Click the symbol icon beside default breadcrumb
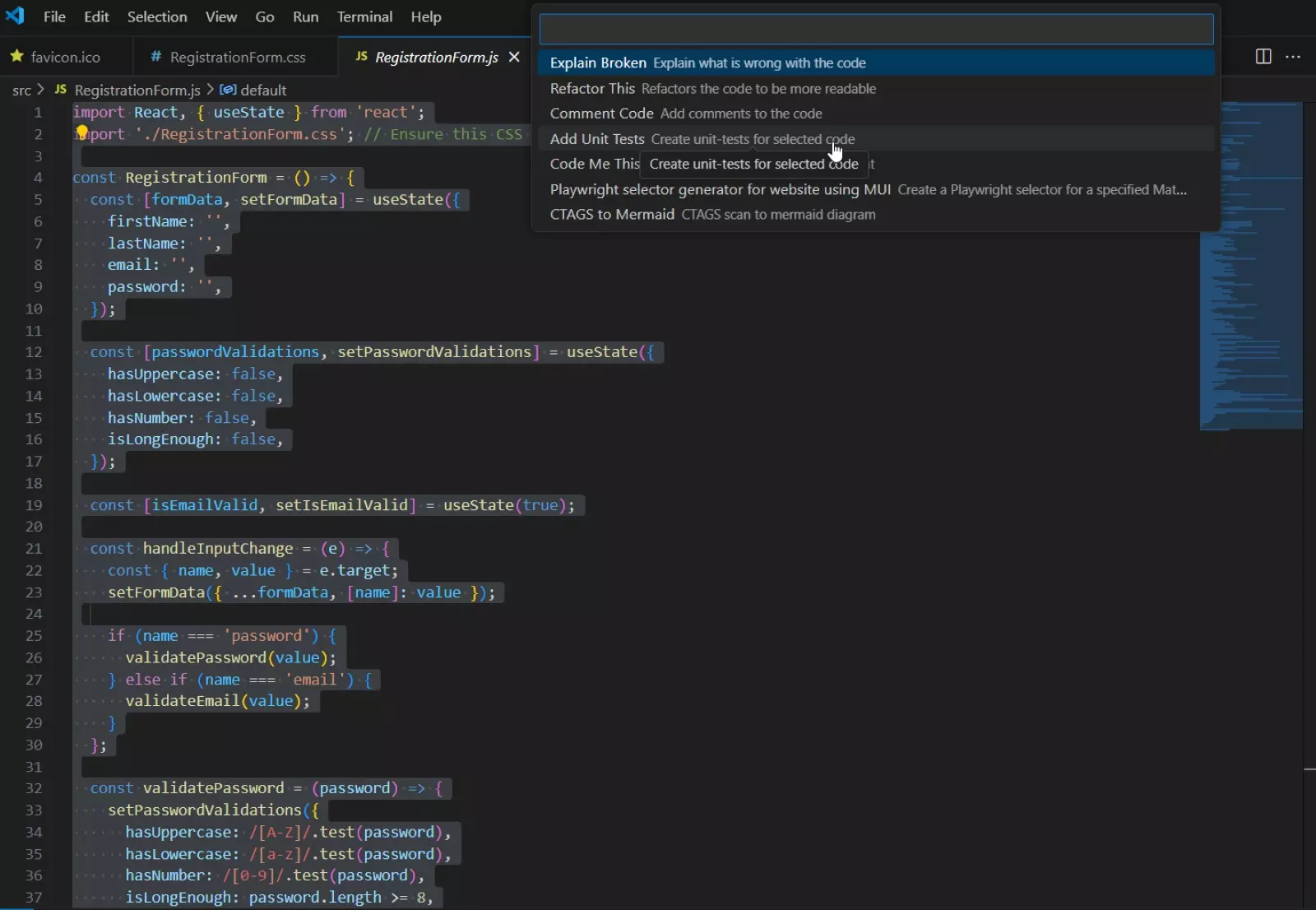 pos(228,91)
